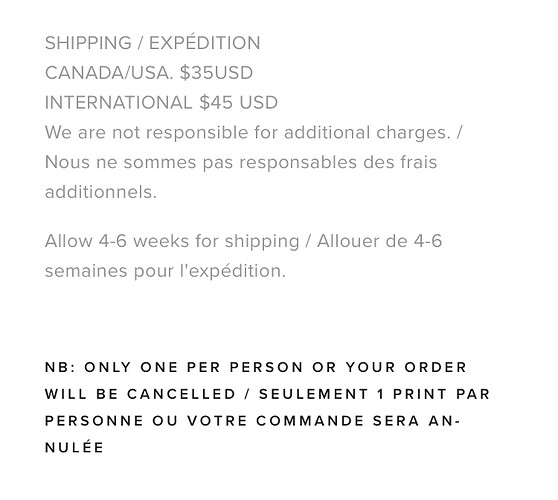Click the word 'INTERNATIONAL'
Viewport: 558px width, 500px height.
(x=119, y=102)
